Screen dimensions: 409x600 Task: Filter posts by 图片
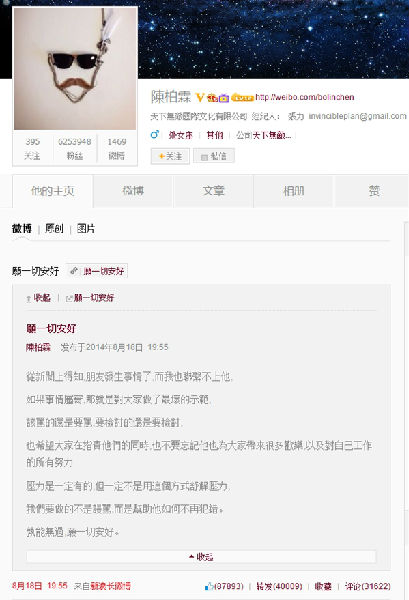(86, 228)
